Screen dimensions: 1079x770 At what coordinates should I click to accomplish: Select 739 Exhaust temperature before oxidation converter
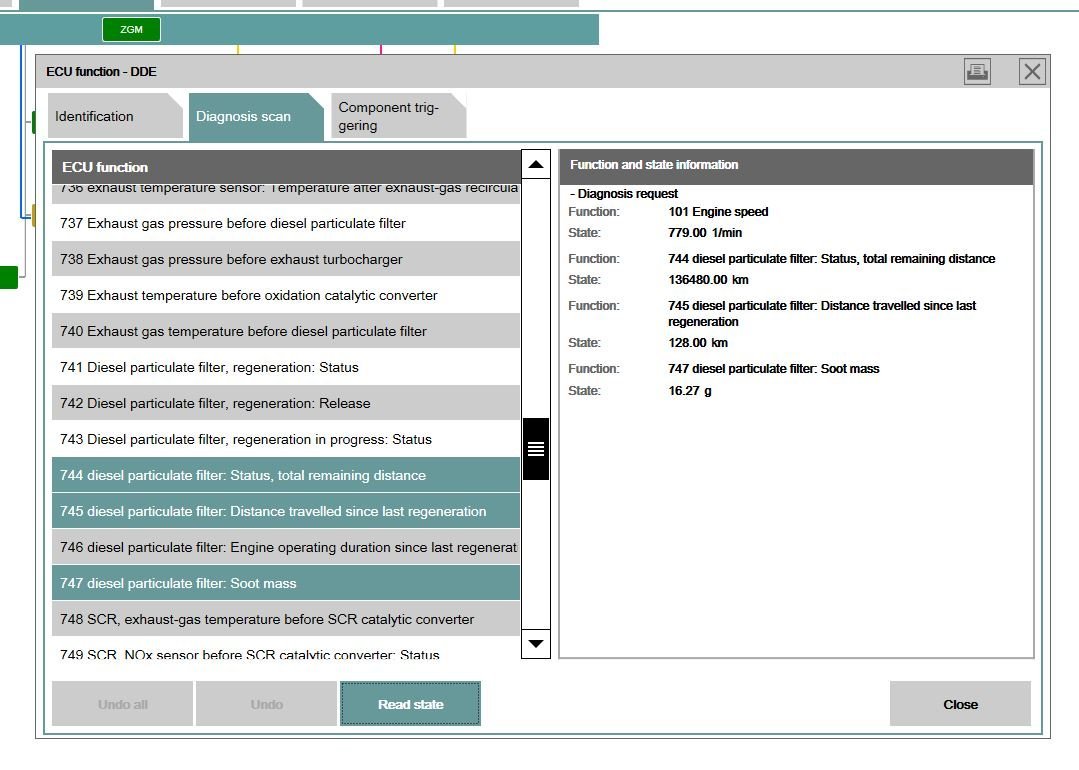(286, 295)
